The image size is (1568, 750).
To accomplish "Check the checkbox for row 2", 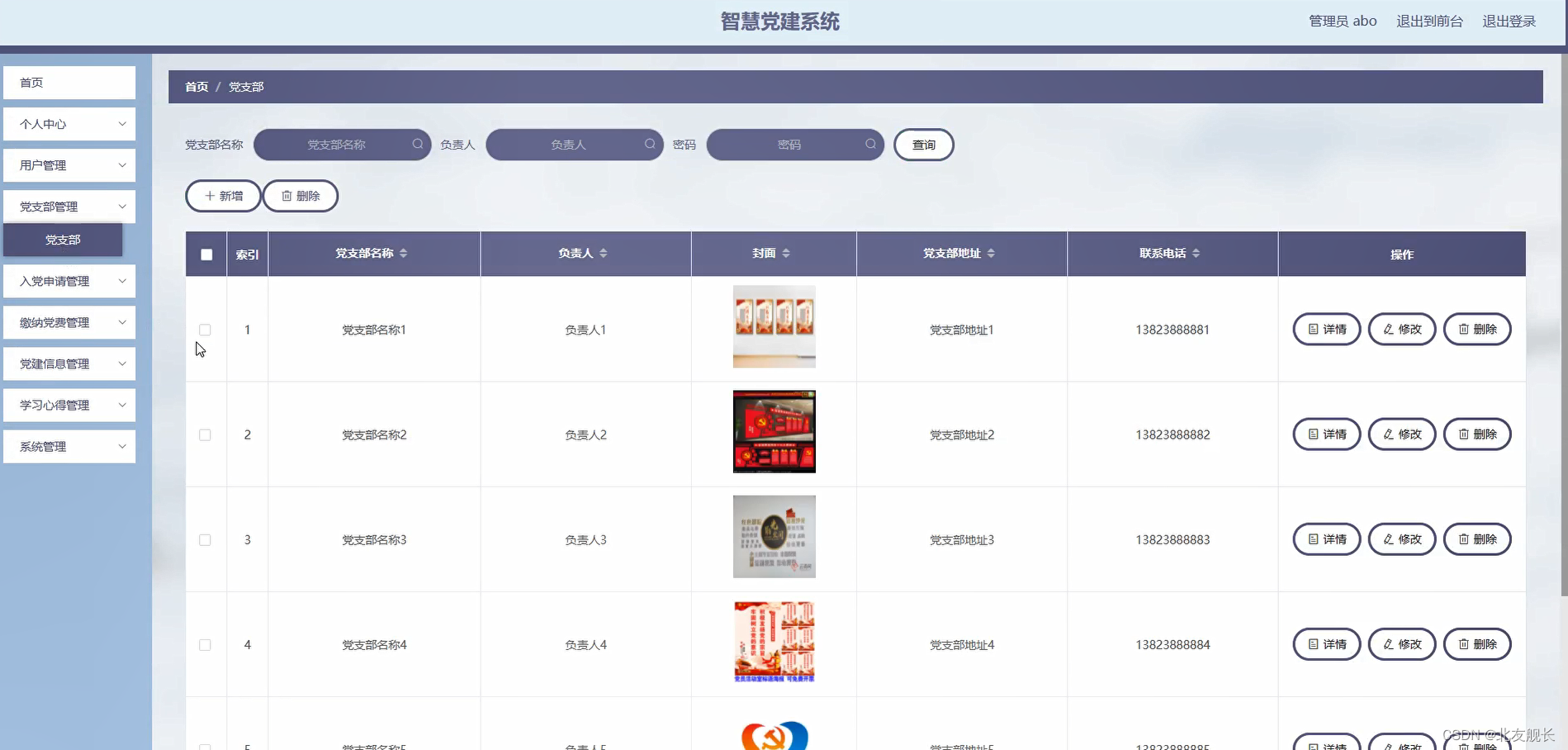I will [x=205, y=434].
